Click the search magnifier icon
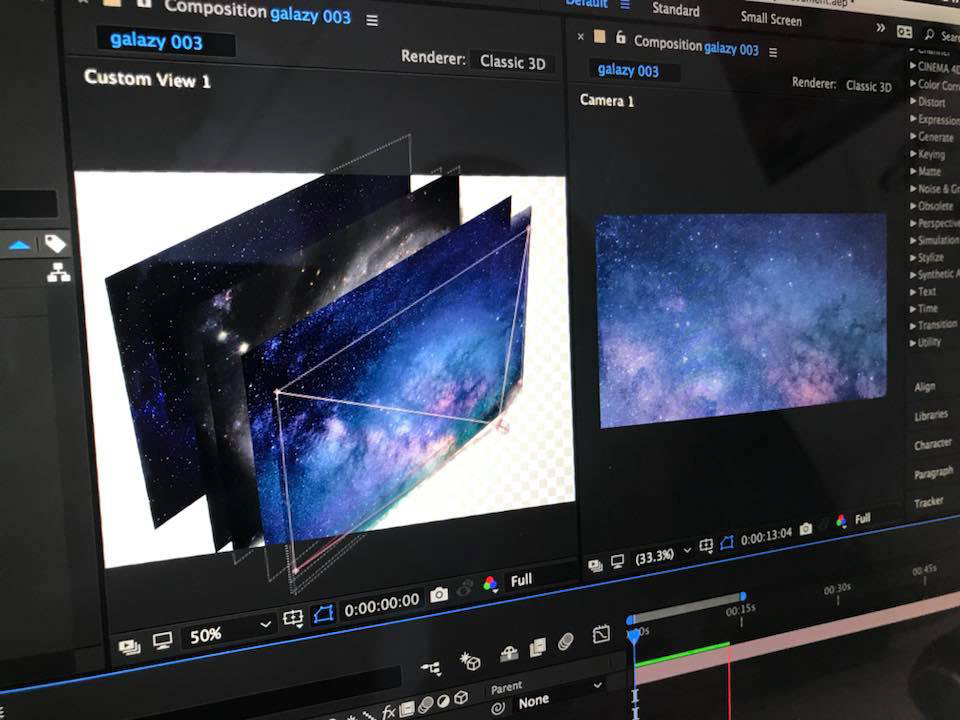 coord(929,34)
